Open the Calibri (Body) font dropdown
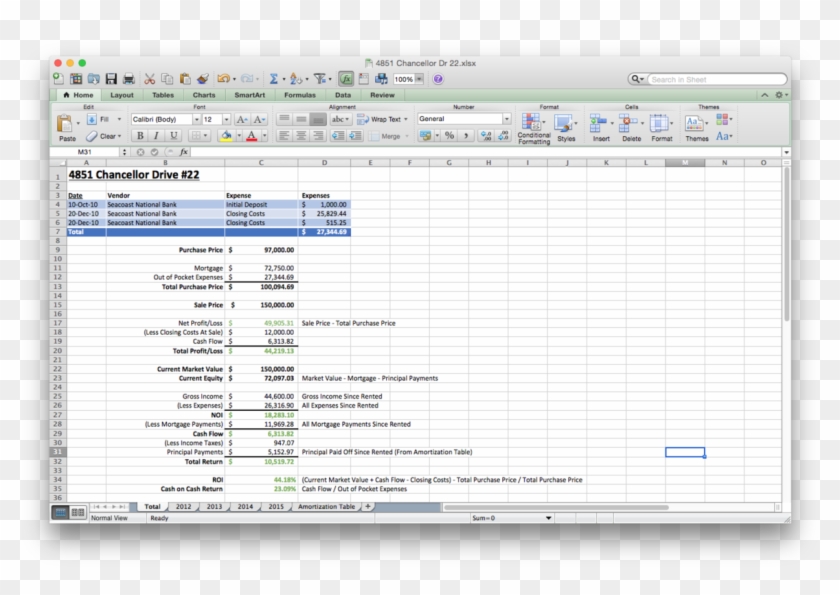The width and height of the screenshot is (840, 595). click(x=166, y=119)
